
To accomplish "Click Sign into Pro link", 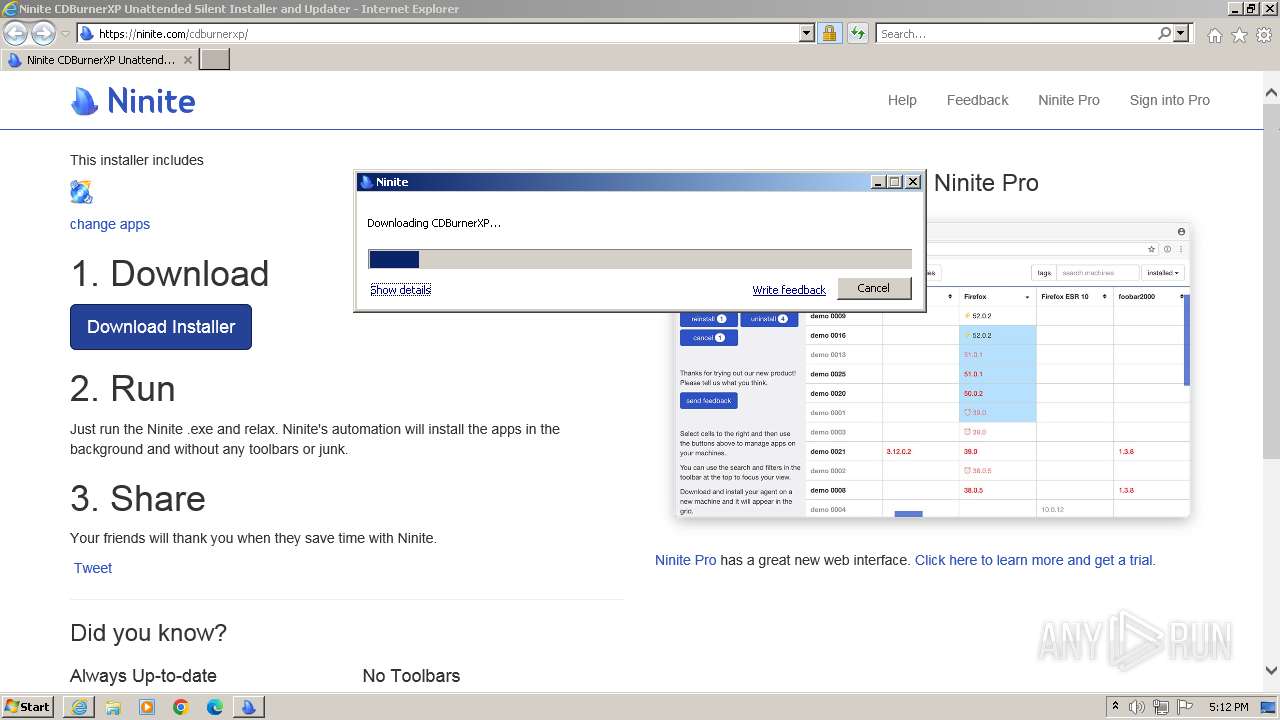I will click(1169, 100).
